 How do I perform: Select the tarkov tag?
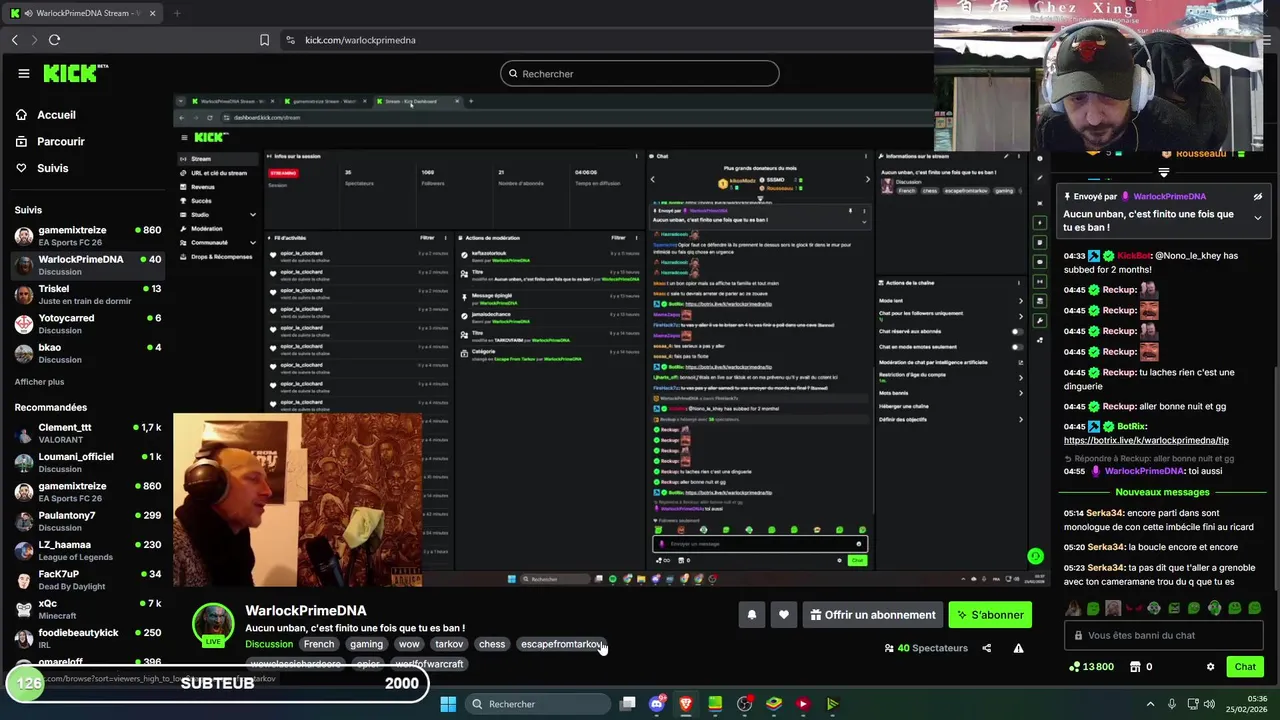(x=449, y=644)
